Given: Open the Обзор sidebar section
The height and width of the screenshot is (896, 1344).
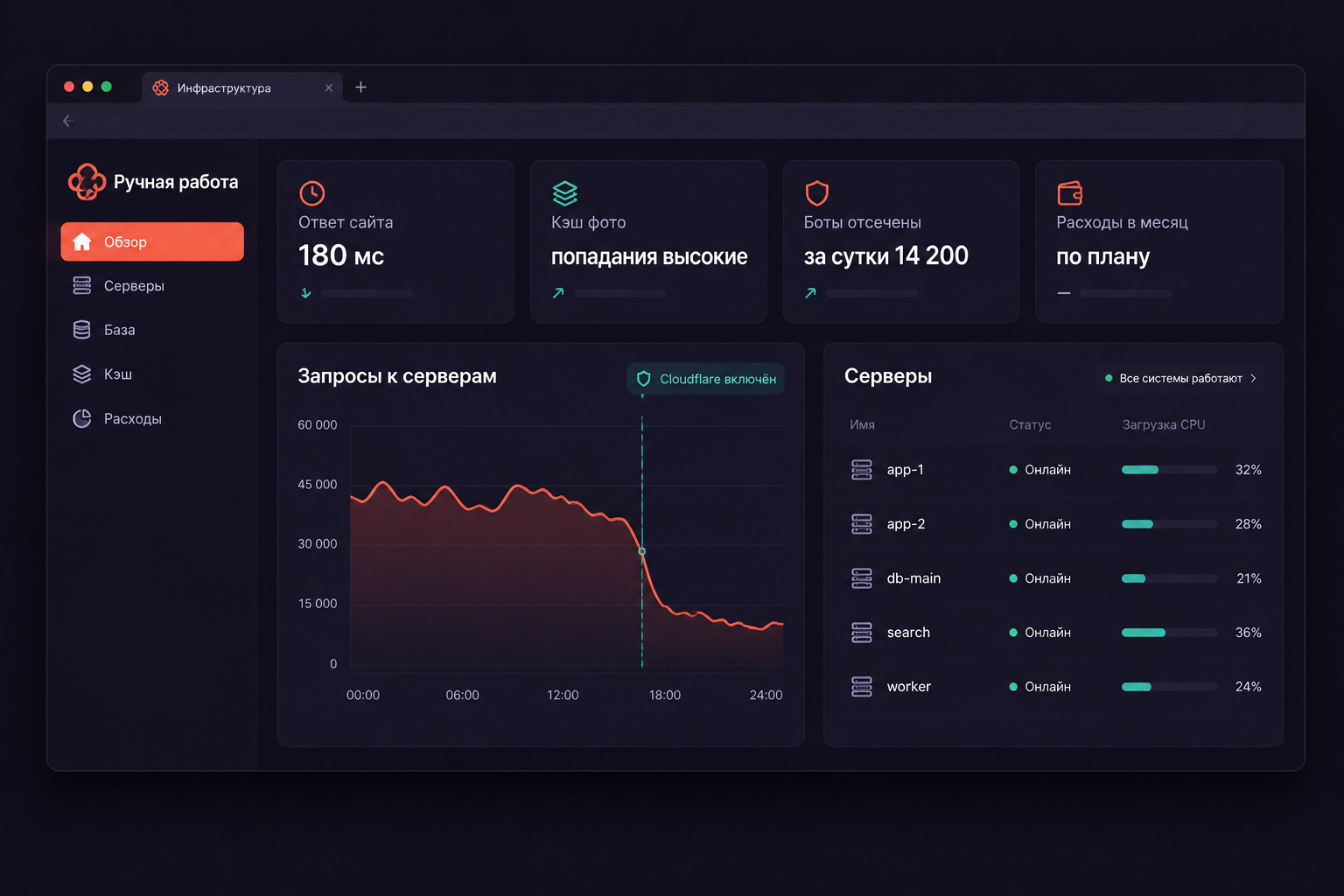Looking at the screenshot, I should point(152,241).
